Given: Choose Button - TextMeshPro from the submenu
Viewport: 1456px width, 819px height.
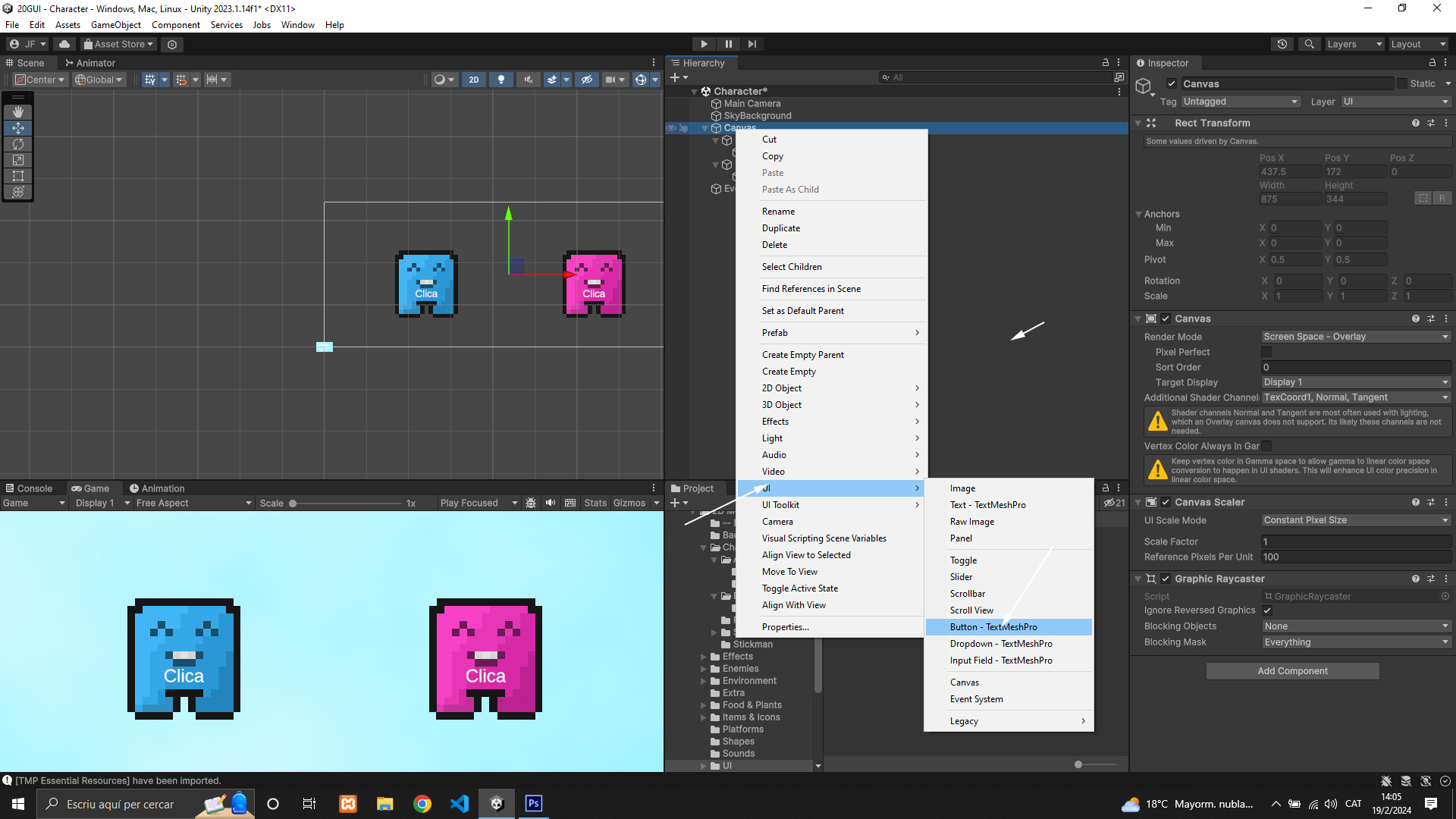Looking at the screenshot, I should (993, 627).
